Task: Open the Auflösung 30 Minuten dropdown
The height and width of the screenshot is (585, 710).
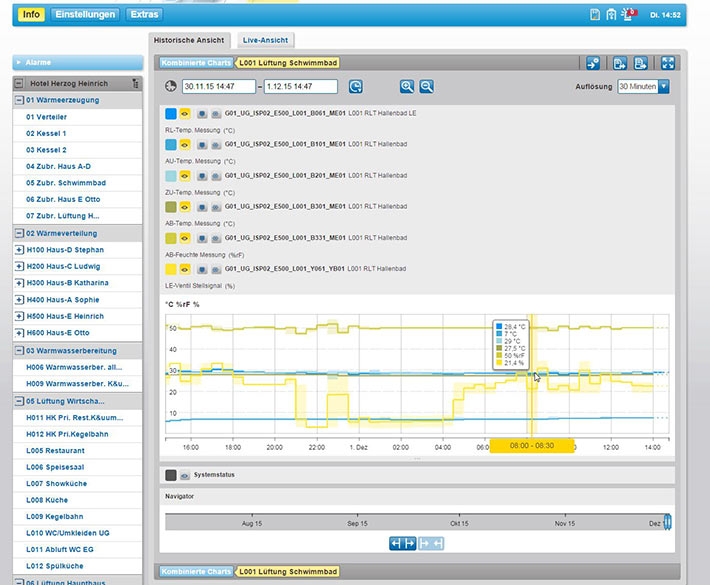Action: (x=662, y=87)
